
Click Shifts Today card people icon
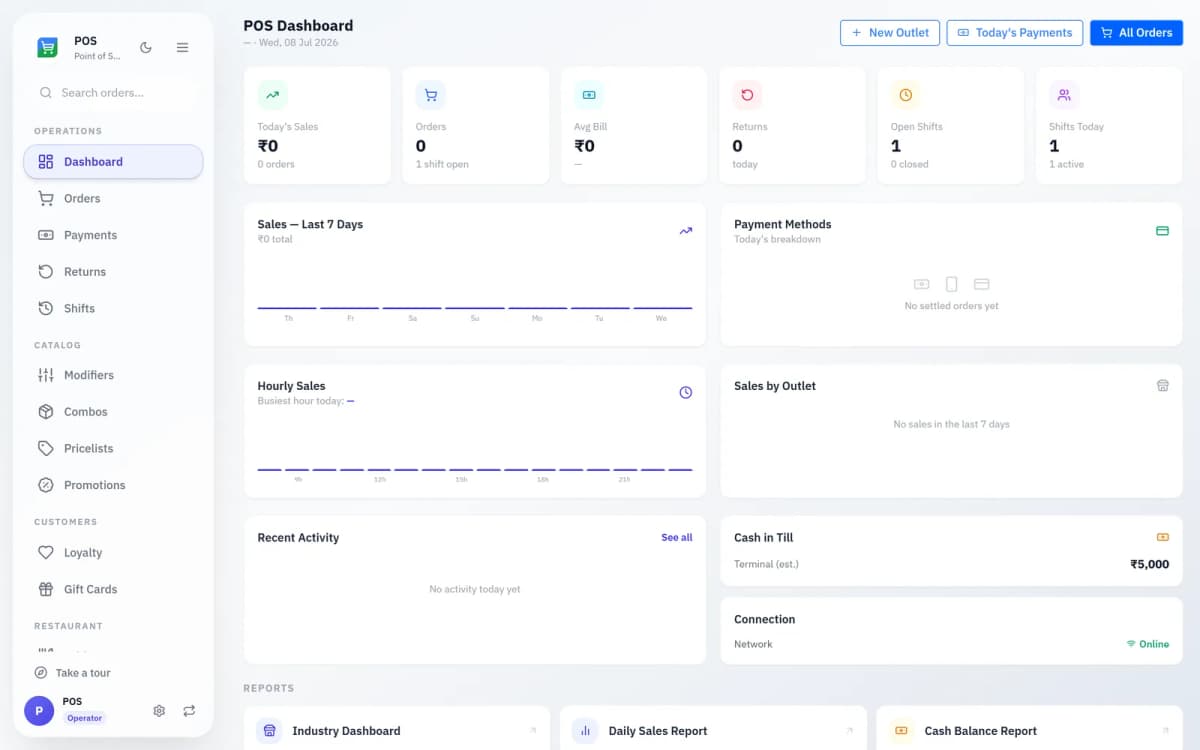pos(1064,95)
